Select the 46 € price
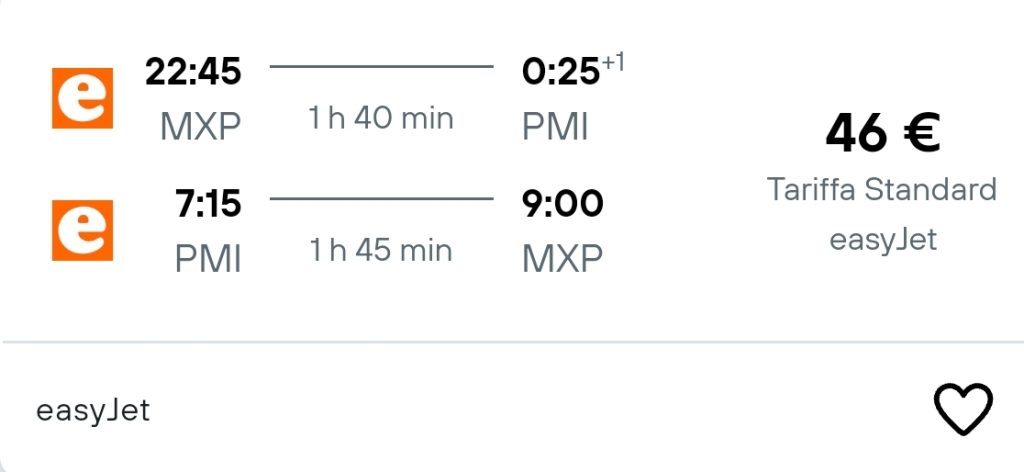1024x472 pixels. click(882, 133)
